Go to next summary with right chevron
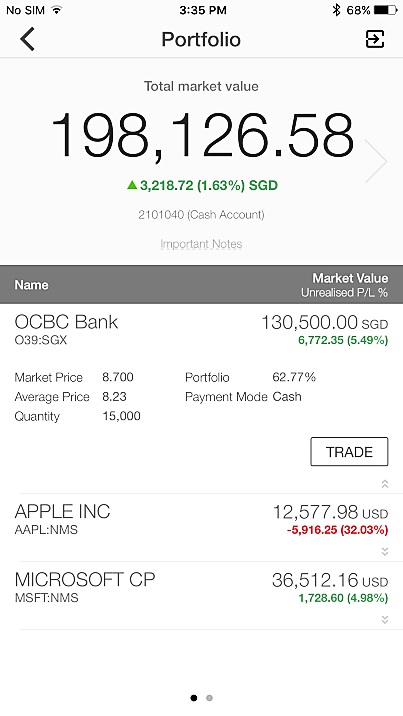Image resolution: width=403 pixels, height=716 pixels. coord(377,161)
